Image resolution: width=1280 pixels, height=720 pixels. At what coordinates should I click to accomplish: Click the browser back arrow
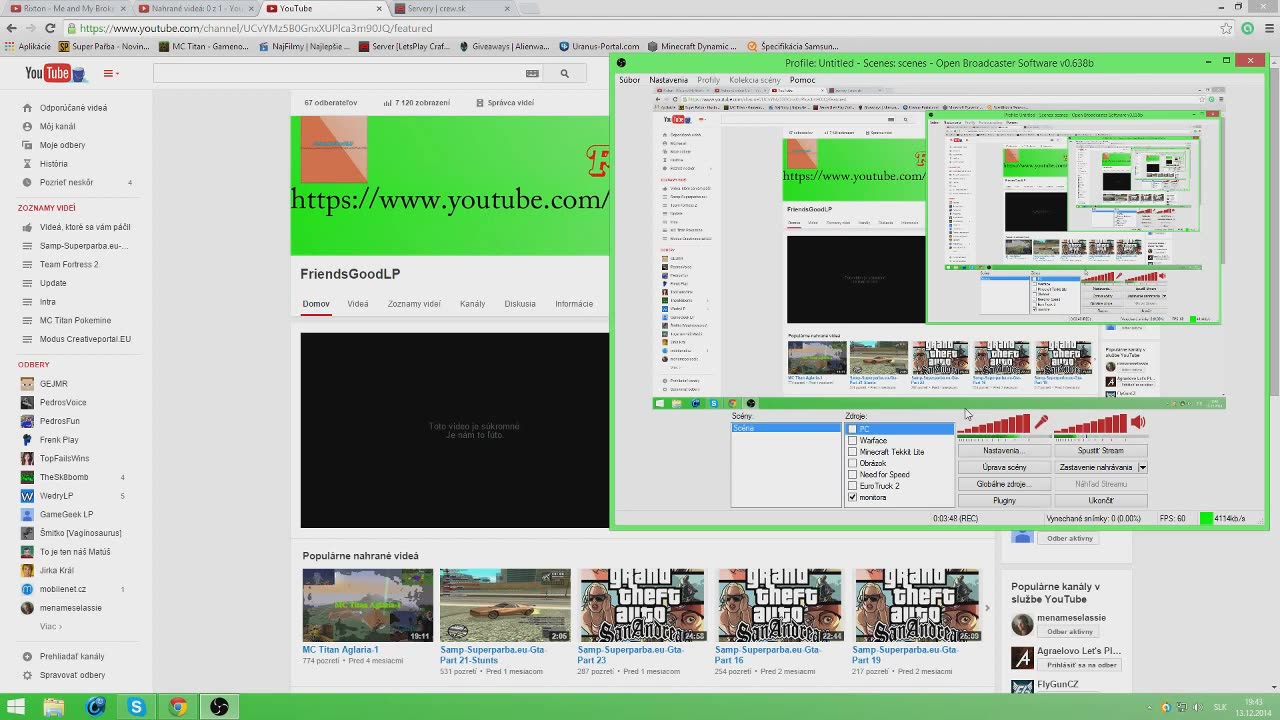tap(10, 28)
